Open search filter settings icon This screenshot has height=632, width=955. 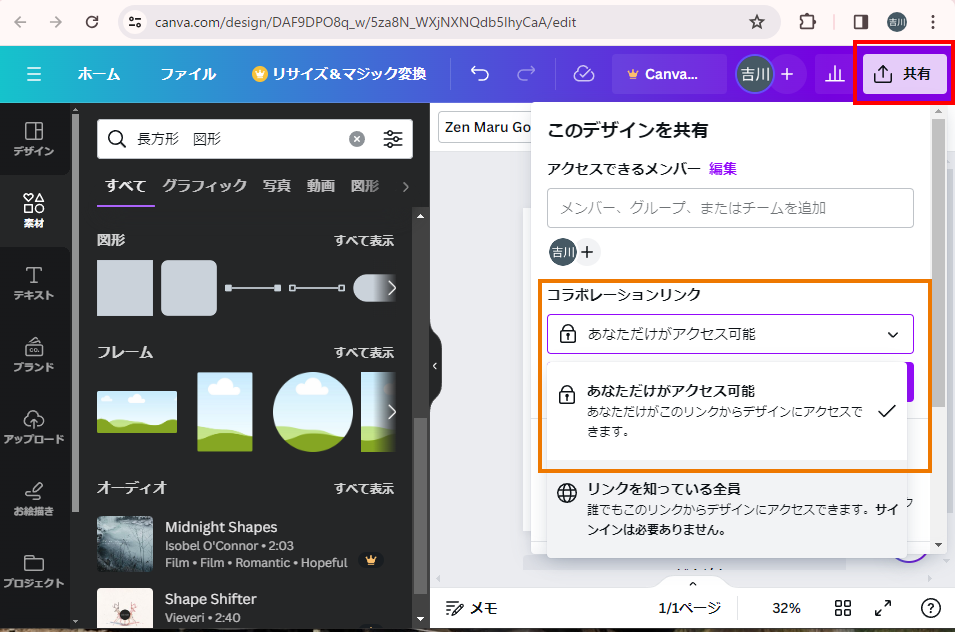click(x=393, y=139)
